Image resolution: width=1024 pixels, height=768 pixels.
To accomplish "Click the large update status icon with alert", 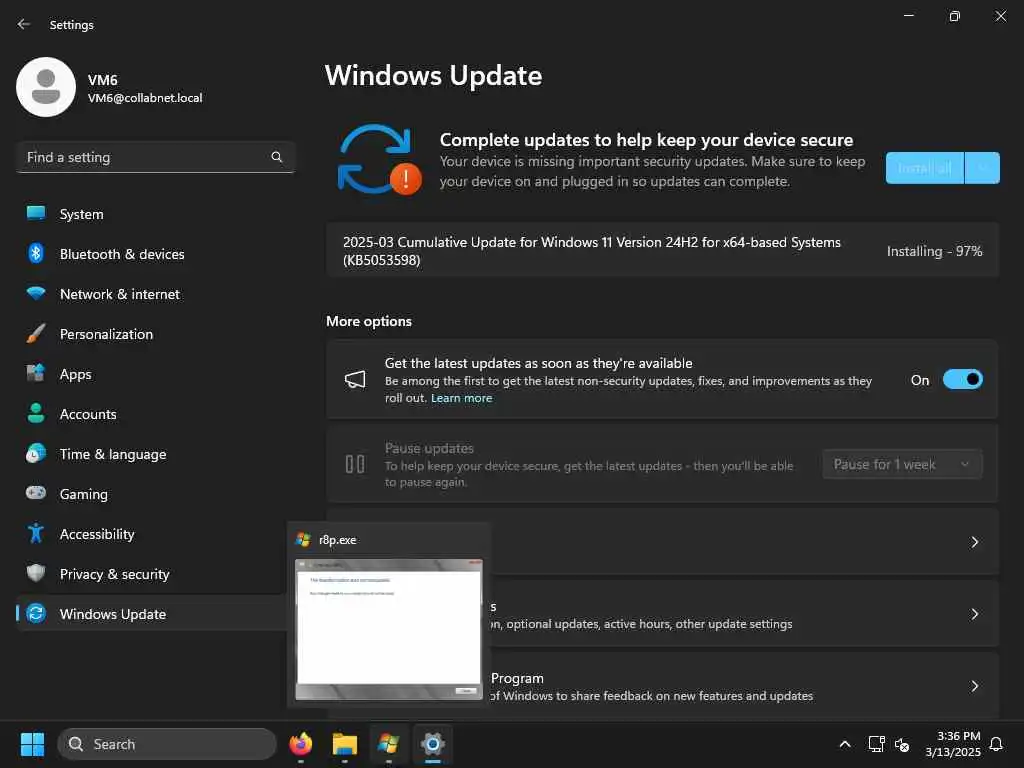I will (379, 160).
